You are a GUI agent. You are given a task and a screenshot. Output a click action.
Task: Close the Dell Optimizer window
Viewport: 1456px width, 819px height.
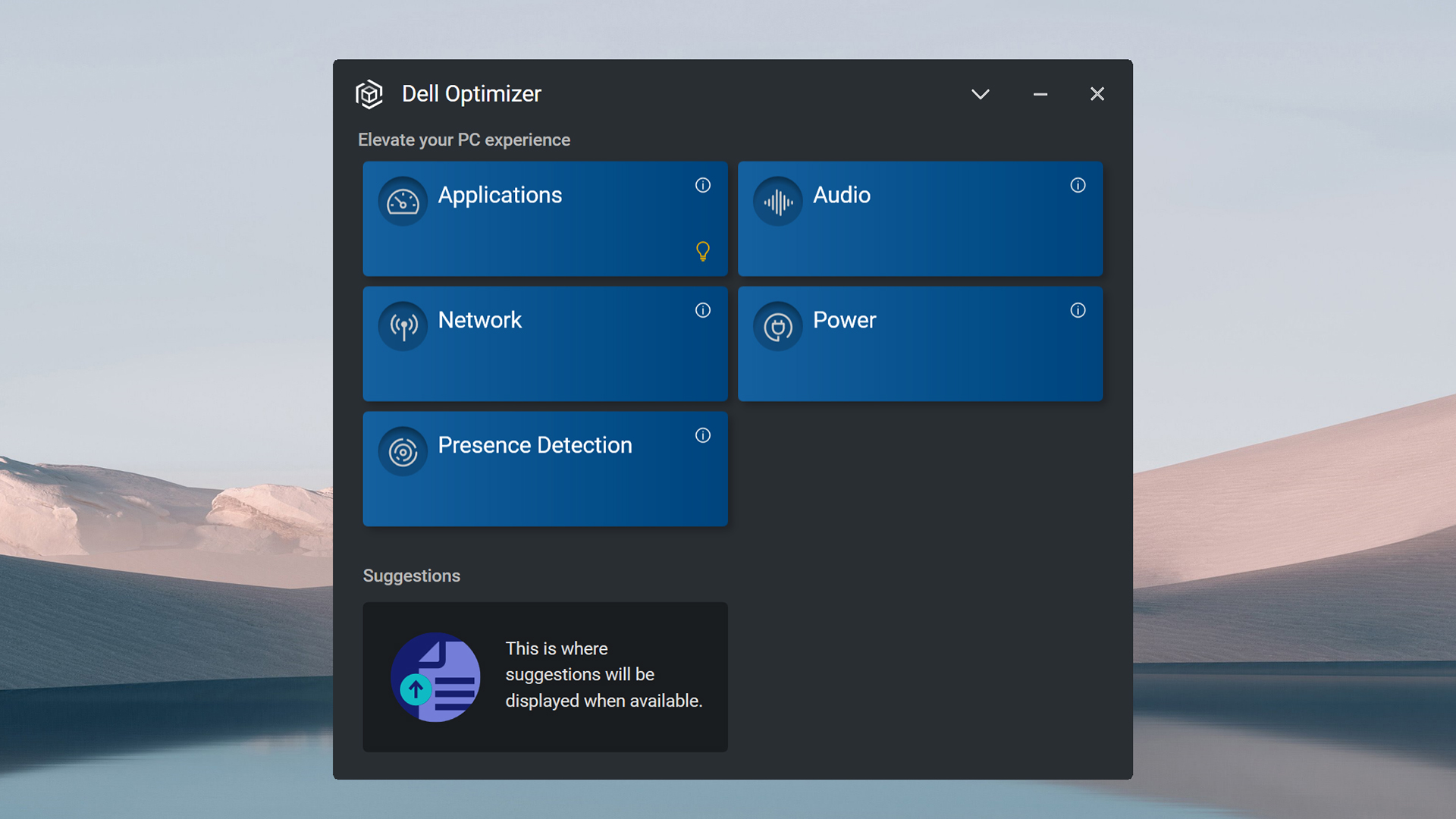(1097, 94)
